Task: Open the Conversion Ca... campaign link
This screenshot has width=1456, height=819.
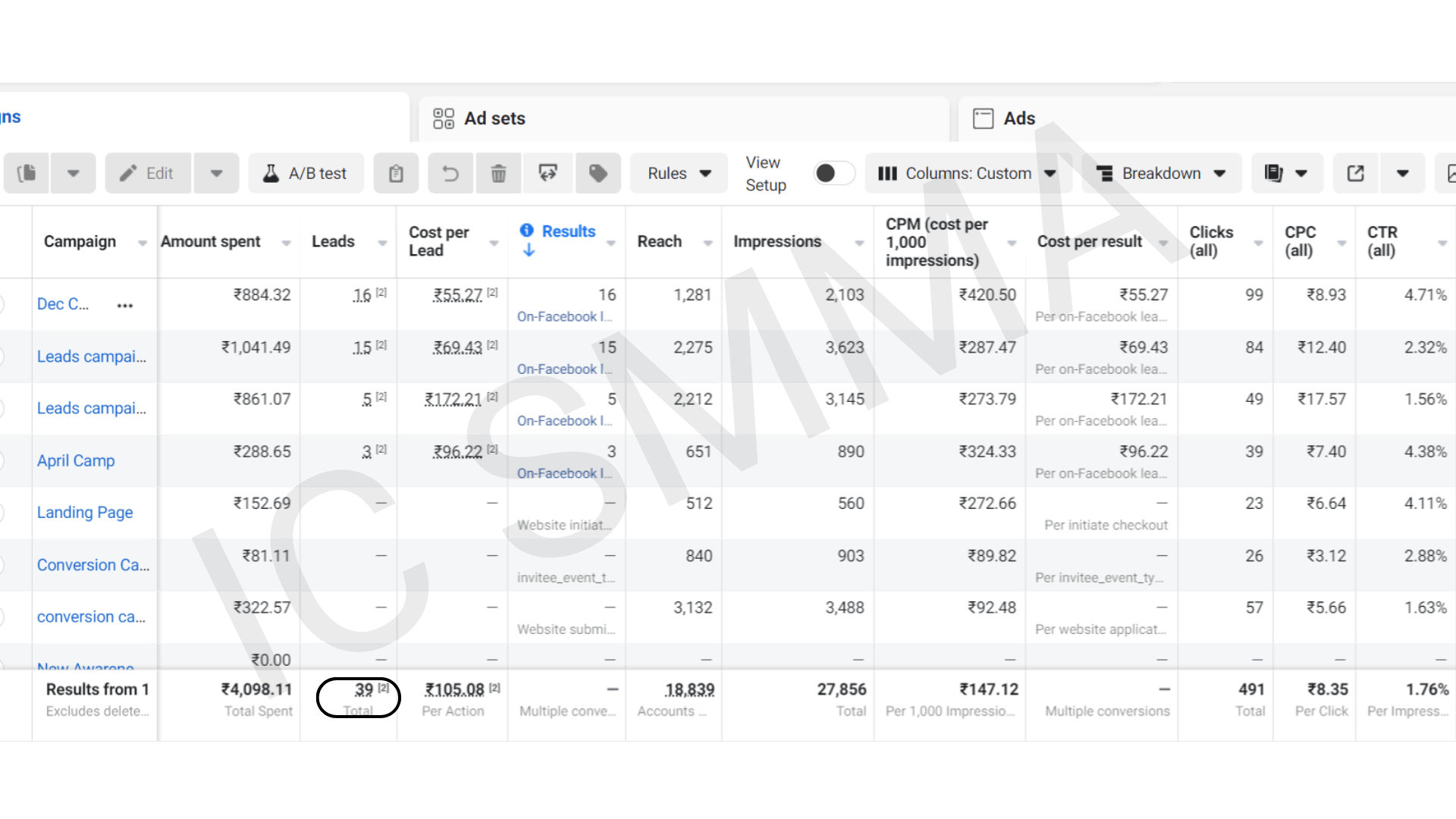Action: tap(93, 565)
